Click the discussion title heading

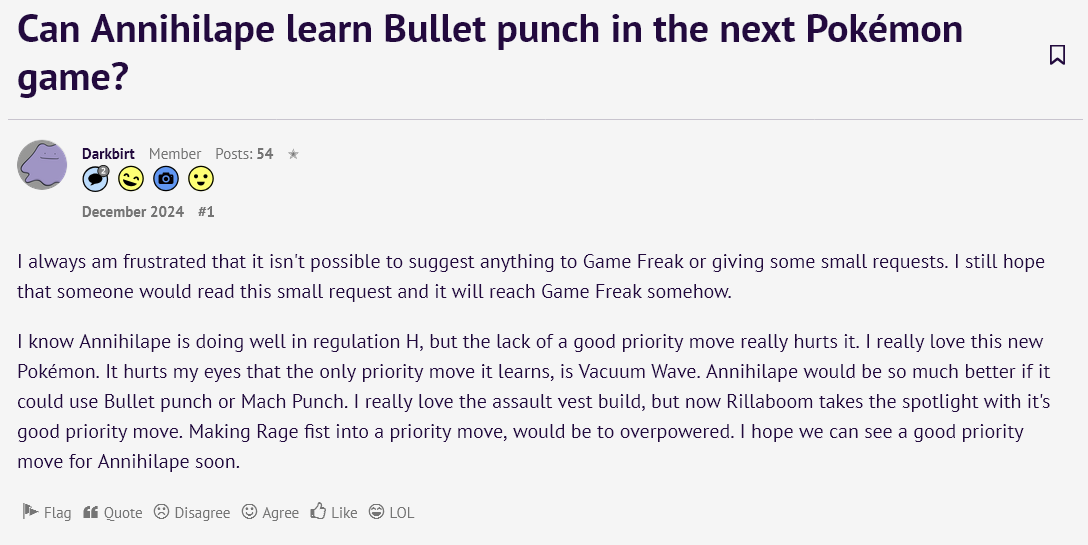490,52
